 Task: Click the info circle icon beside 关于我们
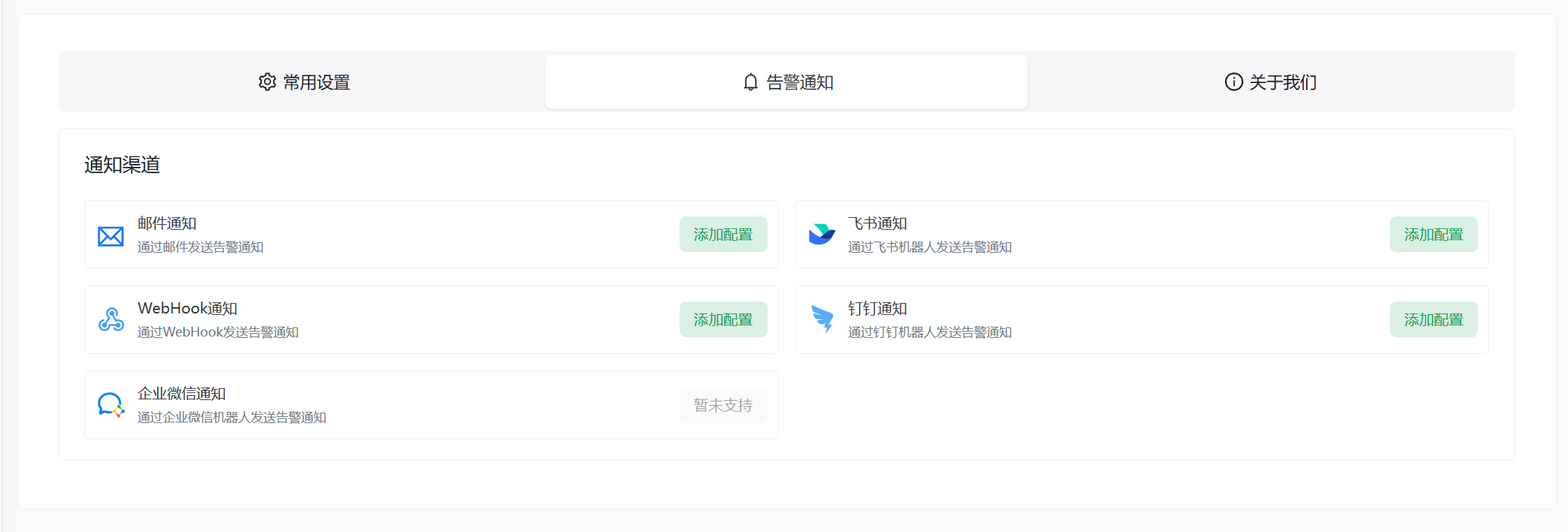pos(1234,82)
